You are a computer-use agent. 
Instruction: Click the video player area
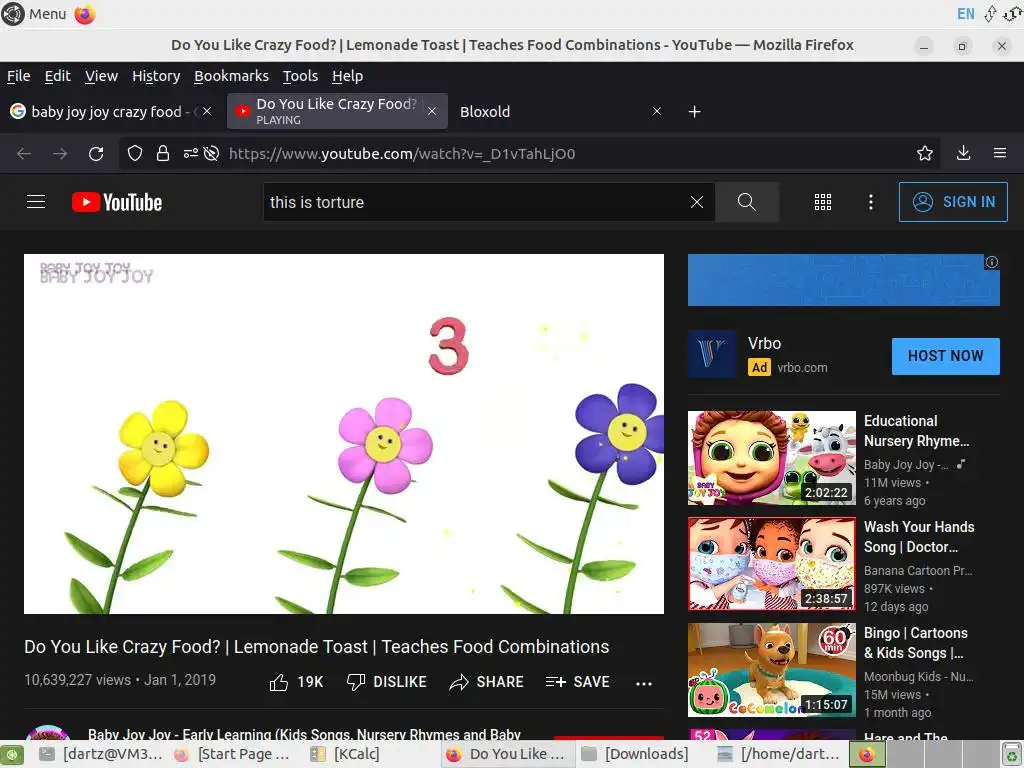(344, 434)
